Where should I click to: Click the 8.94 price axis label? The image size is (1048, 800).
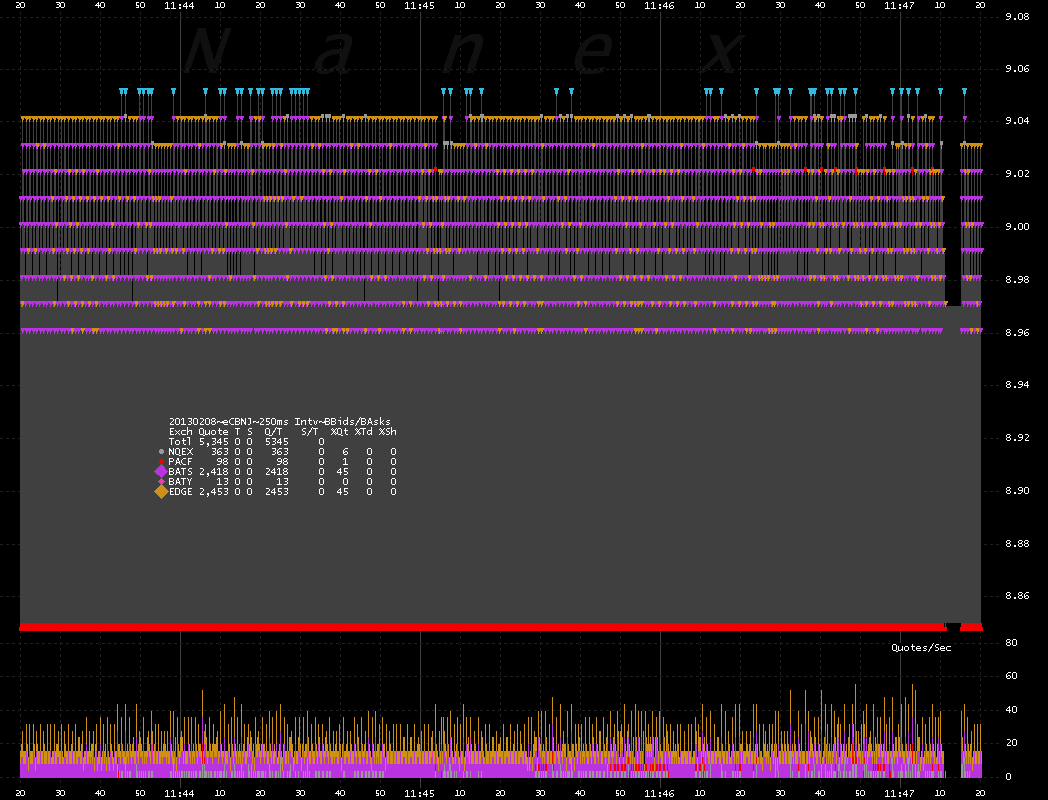coord(1017,384)
